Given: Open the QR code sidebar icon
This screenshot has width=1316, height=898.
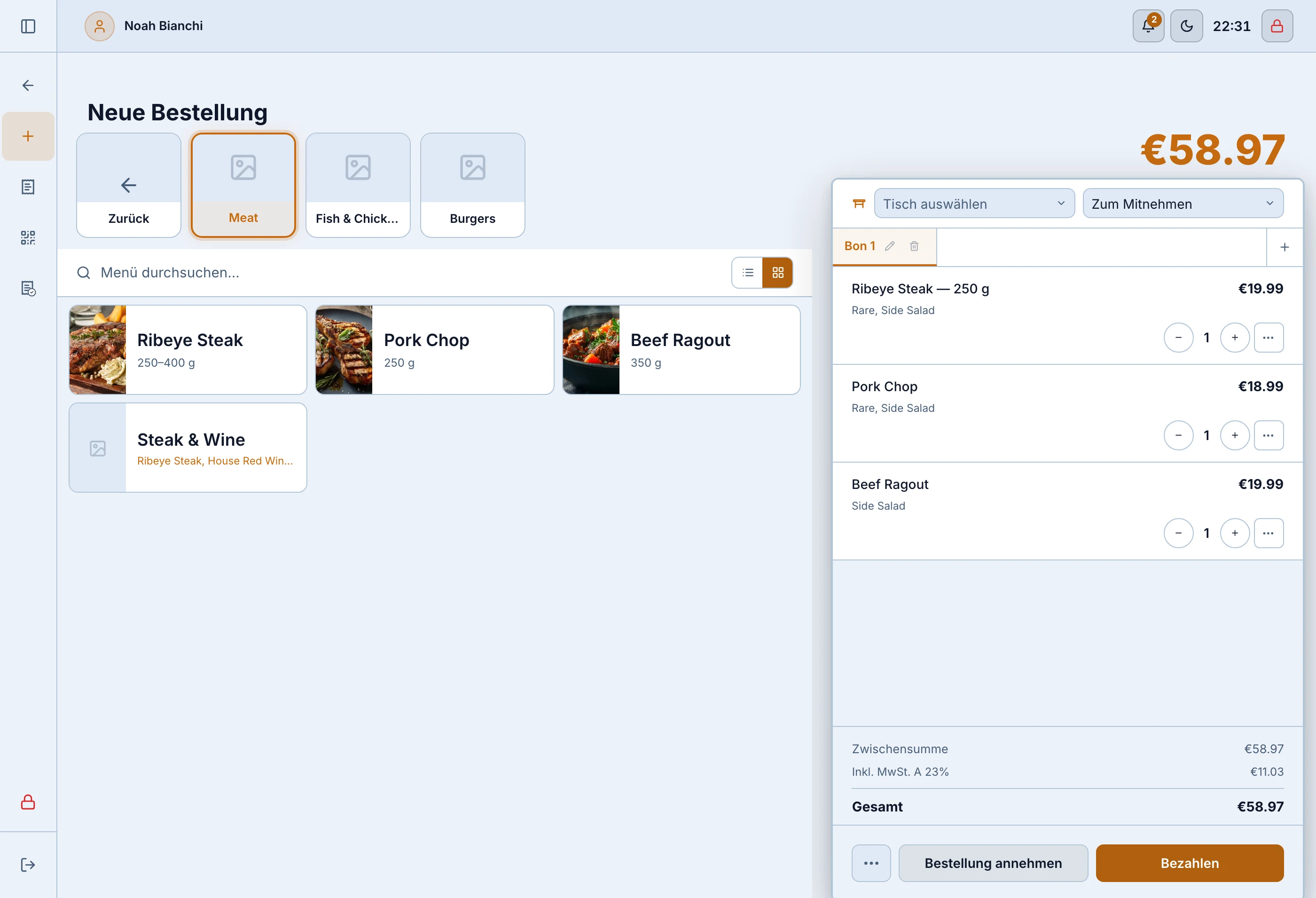Looking at the screenshot, I should 28,237.
